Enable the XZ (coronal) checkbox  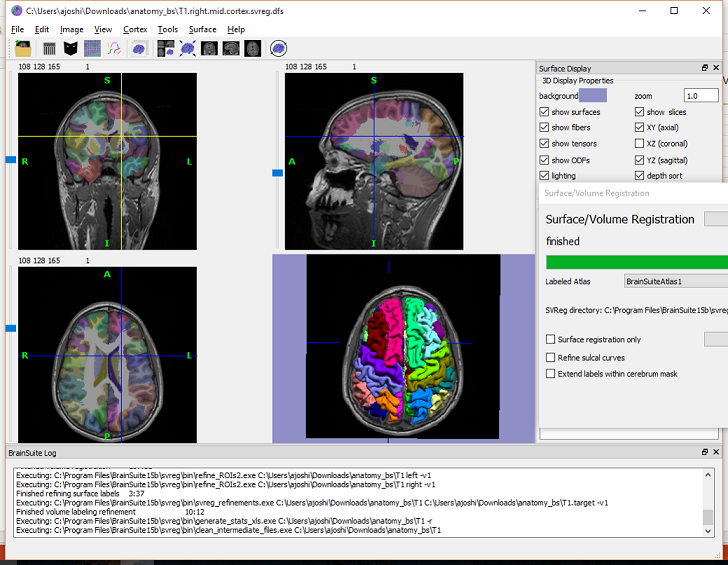(x=639, y=144)
